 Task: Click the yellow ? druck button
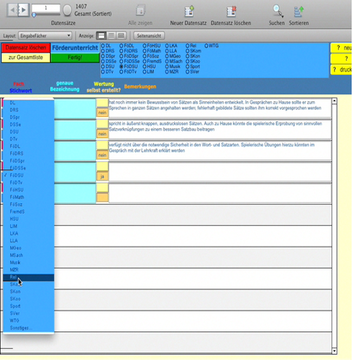(341, 70)
